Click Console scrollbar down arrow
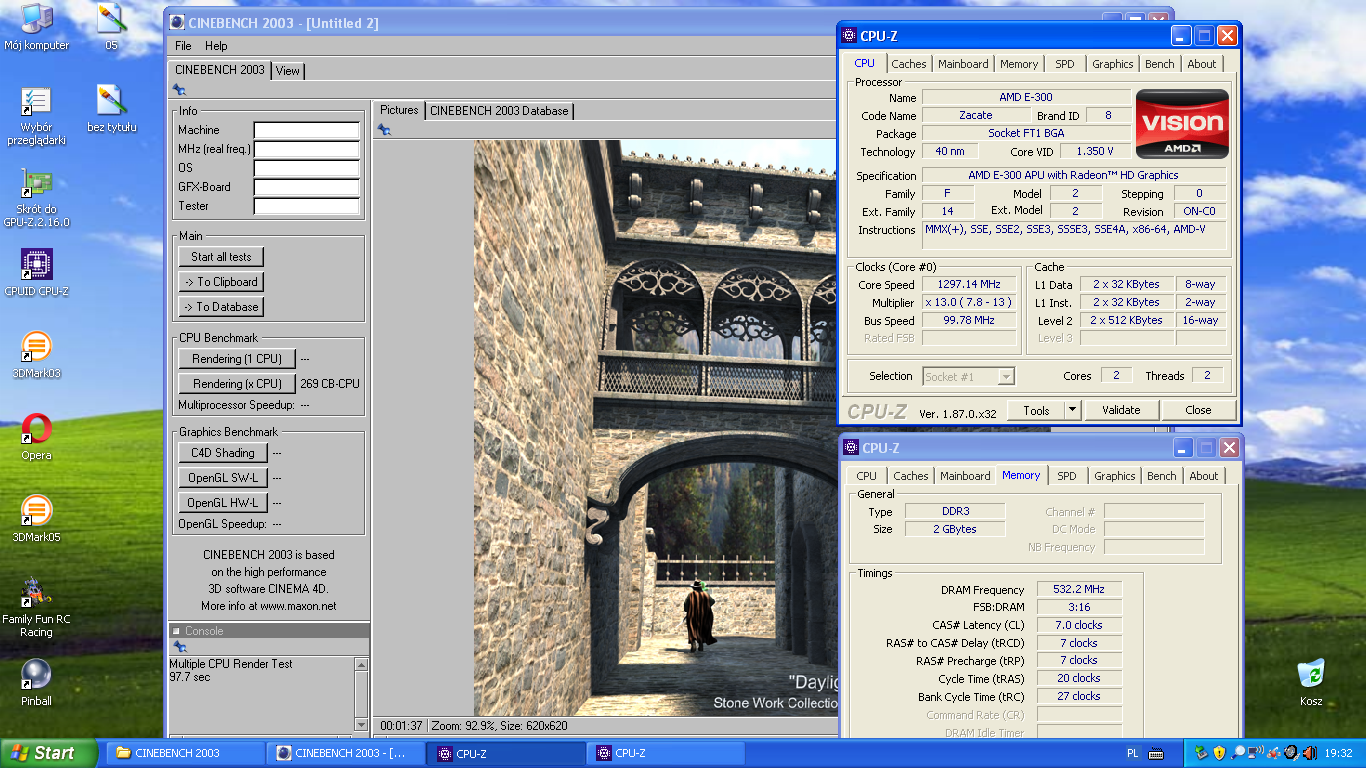1366x768 pixels. point(361,724)
